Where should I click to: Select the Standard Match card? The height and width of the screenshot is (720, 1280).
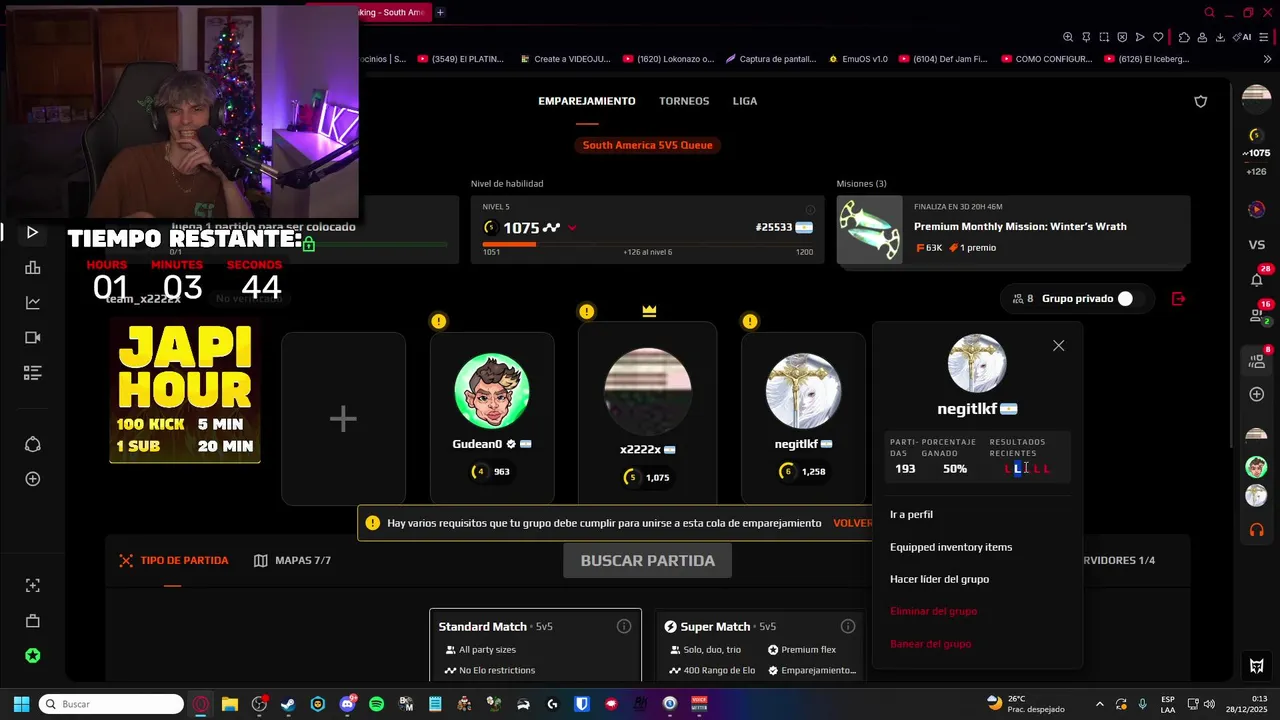[x=535, y=646]
